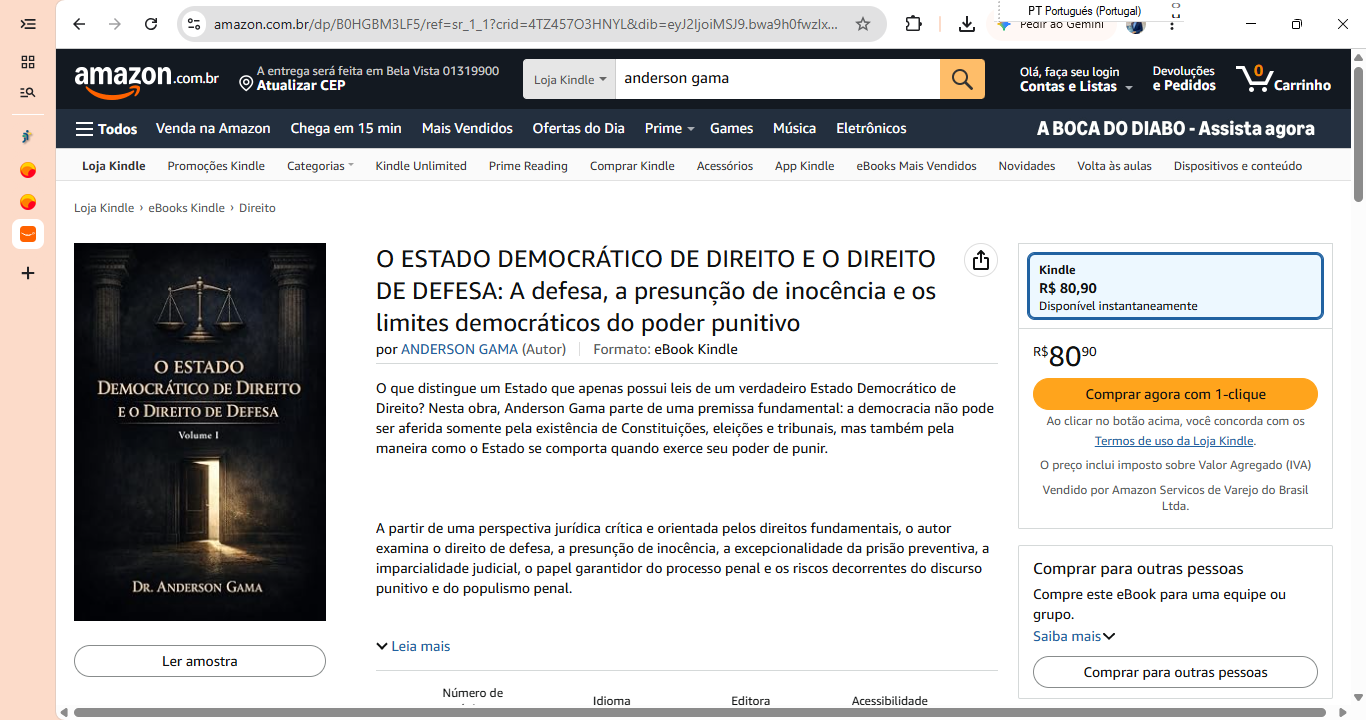Select the Kindle format price box

tap(1175, 288)
